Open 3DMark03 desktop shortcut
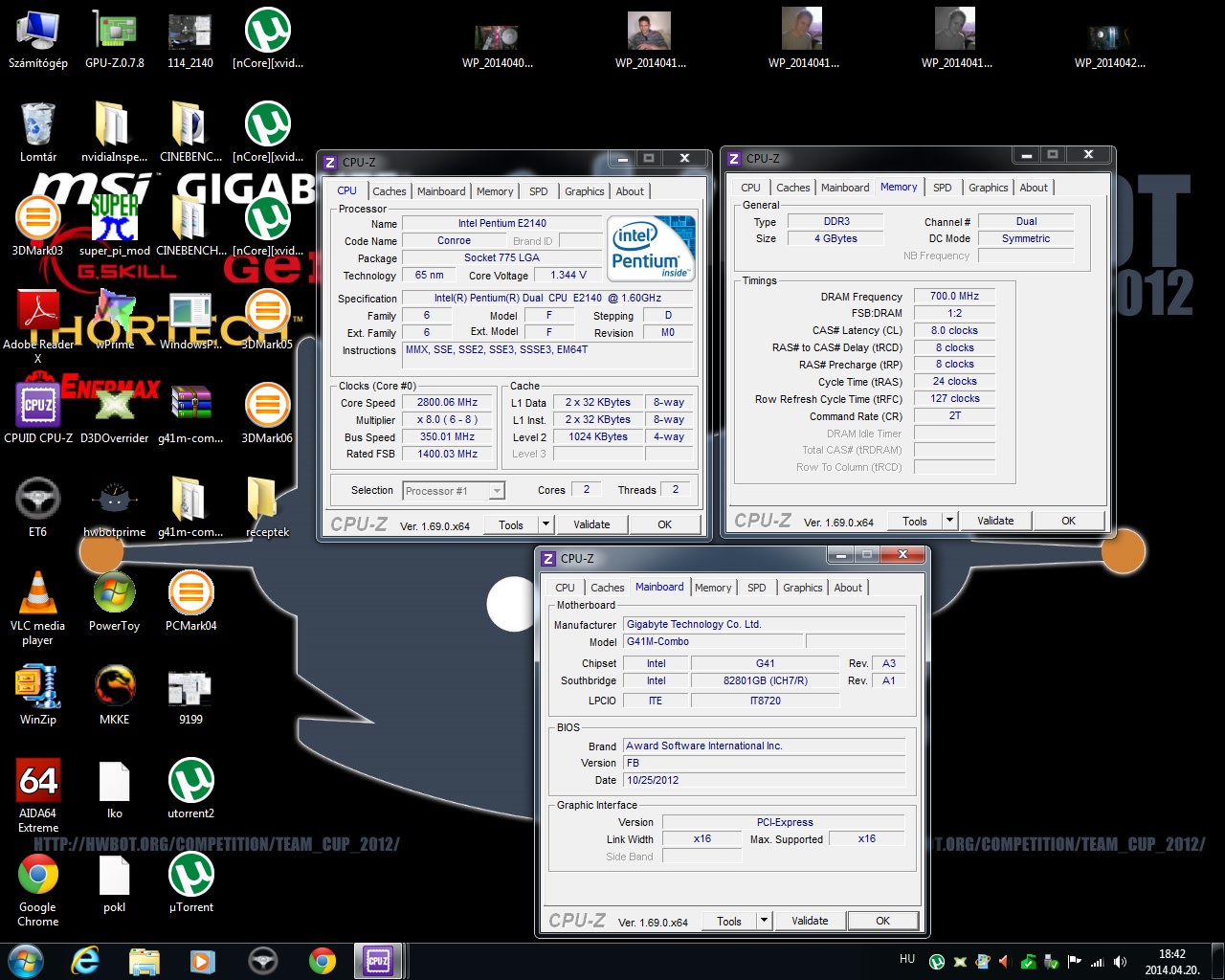 [x=37, y=227]
